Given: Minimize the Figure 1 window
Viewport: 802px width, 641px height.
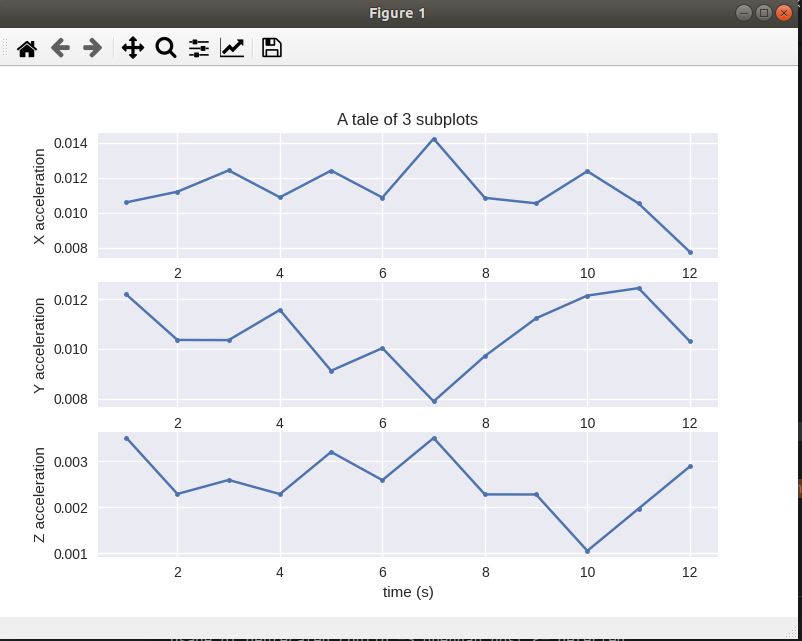Looking at the screenshot, I should (744, 13).
